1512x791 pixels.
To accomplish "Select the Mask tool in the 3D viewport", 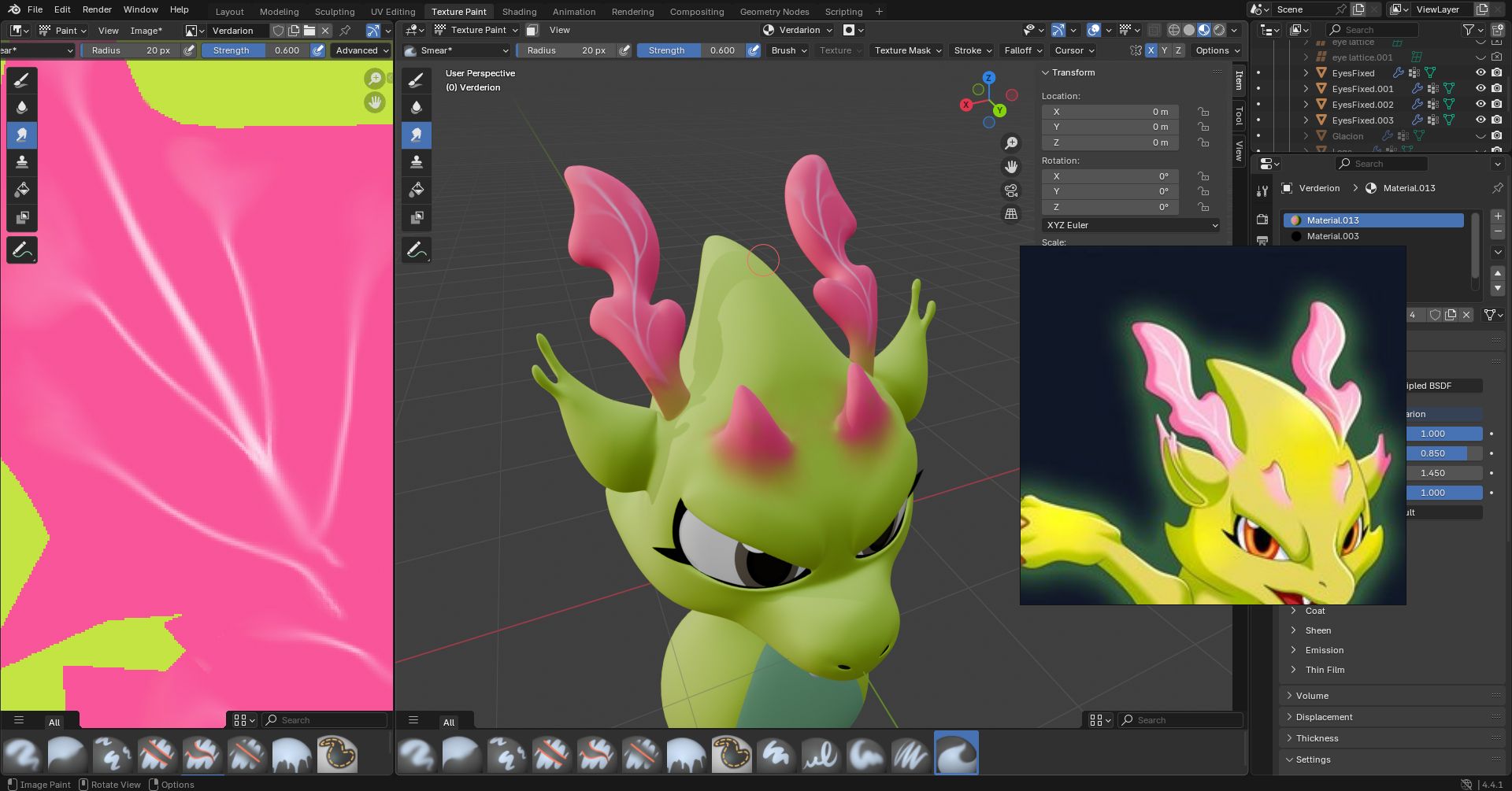I will coord(417,217).
